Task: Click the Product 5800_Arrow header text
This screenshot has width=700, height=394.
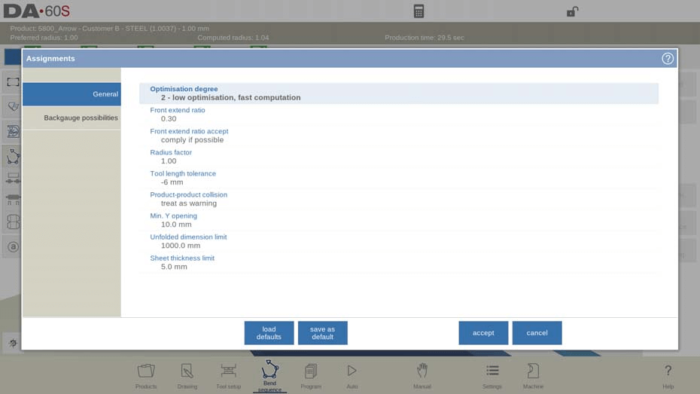Action: (x=109, y=28)
